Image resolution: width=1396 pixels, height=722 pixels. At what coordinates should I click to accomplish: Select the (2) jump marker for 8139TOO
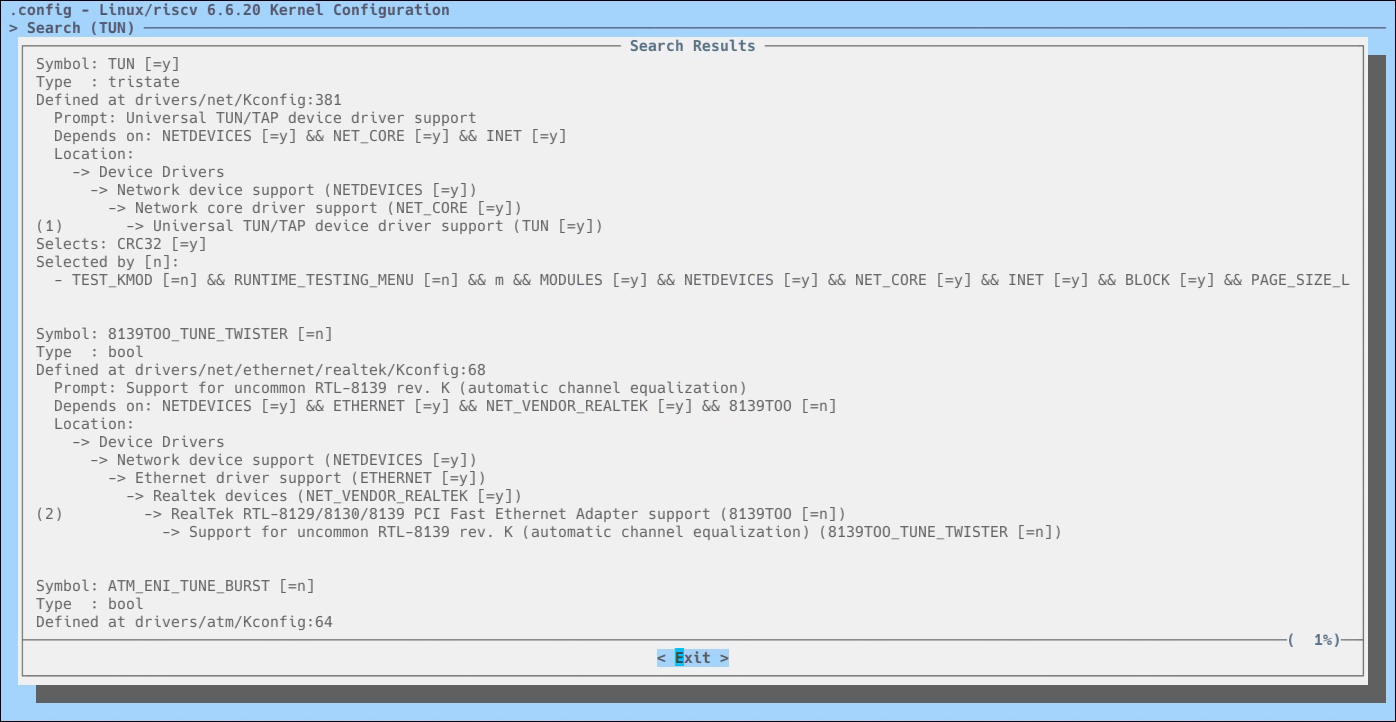click(49, 514)
